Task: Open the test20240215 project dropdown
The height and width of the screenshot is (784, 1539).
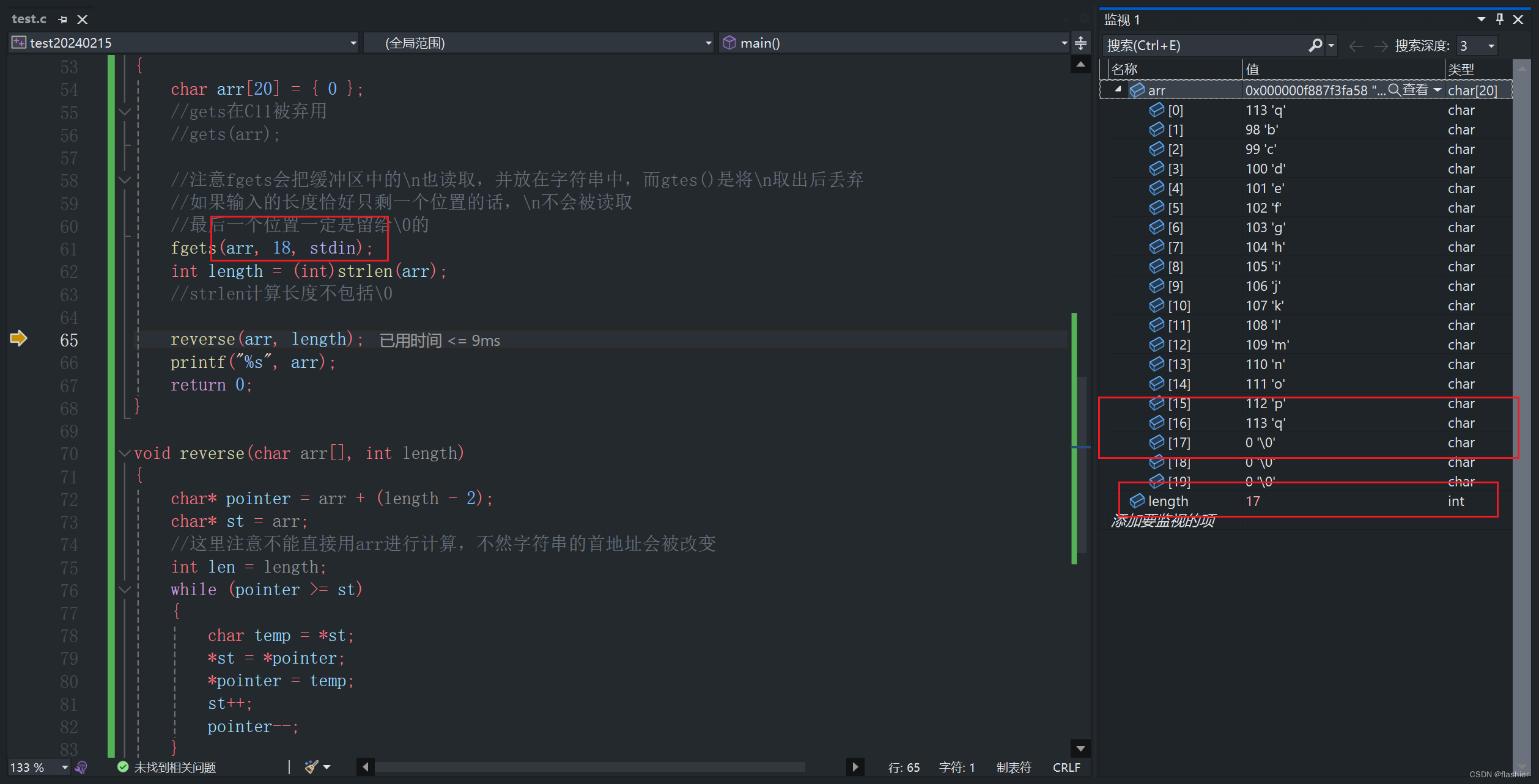Action: 353,43
